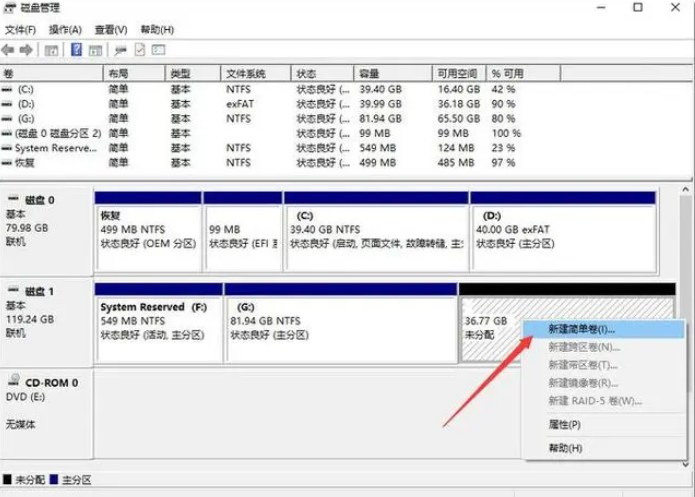
Task: Click the scrollbar up arrow in disk pane
Action: [685, 190]
